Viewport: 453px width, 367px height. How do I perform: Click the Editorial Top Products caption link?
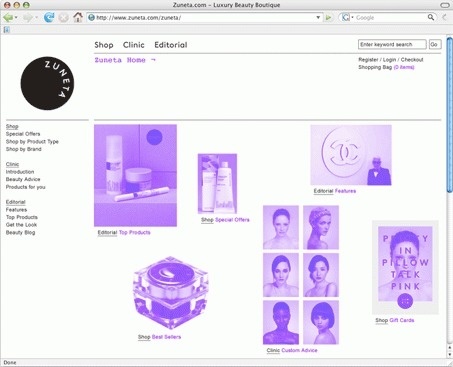tap(124, 232)
